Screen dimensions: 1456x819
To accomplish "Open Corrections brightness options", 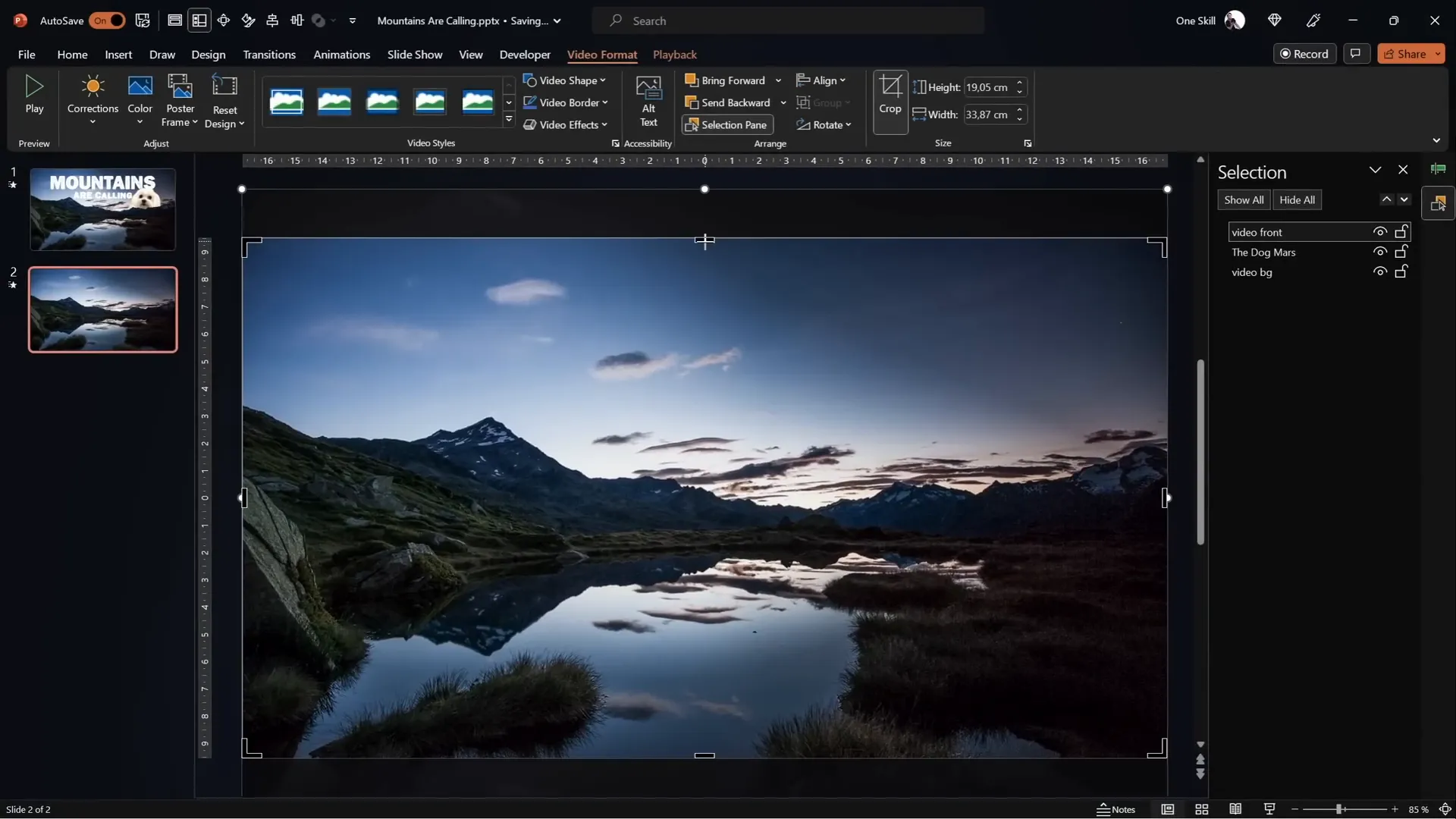I will tap(93, 100).
